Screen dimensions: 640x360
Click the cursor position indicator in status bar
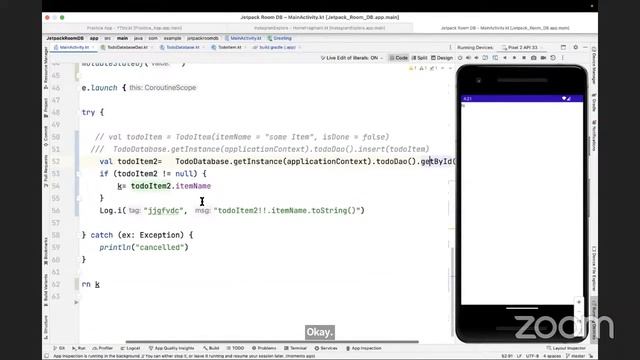507,356
